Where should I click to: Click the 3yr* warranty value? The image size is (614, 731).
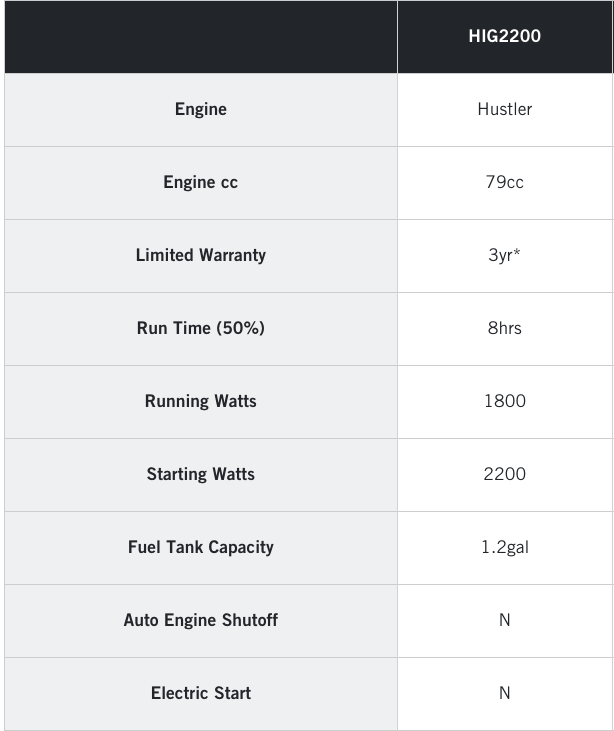[x=504, y=255]
